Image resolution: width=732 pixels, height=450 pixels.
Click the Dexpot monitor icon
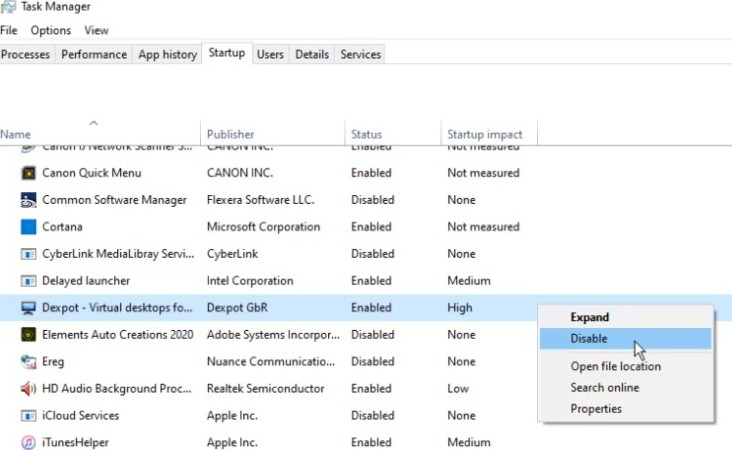tap(28, 308)
